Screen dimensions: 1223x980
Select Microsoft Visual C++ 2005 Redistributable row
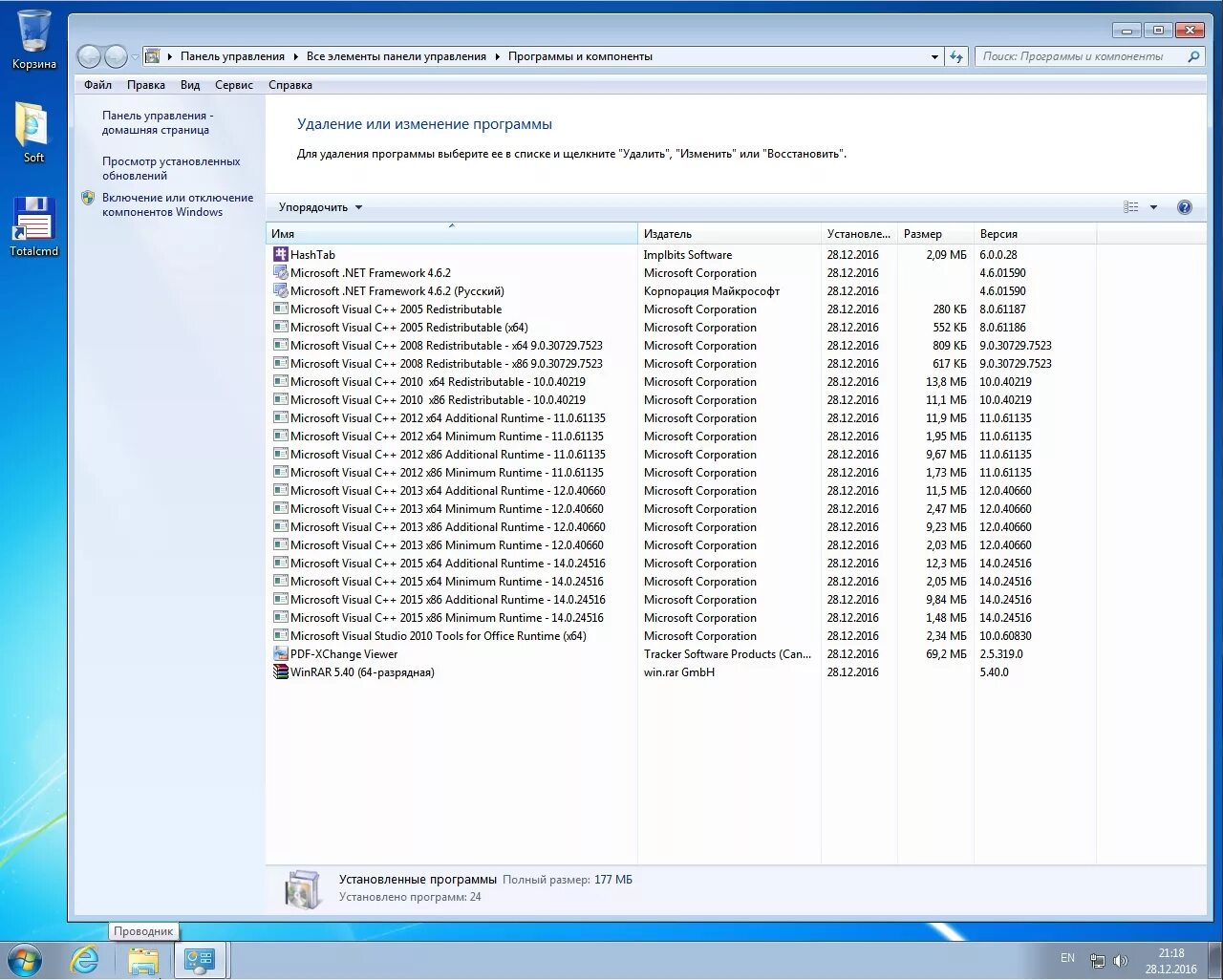681,309
